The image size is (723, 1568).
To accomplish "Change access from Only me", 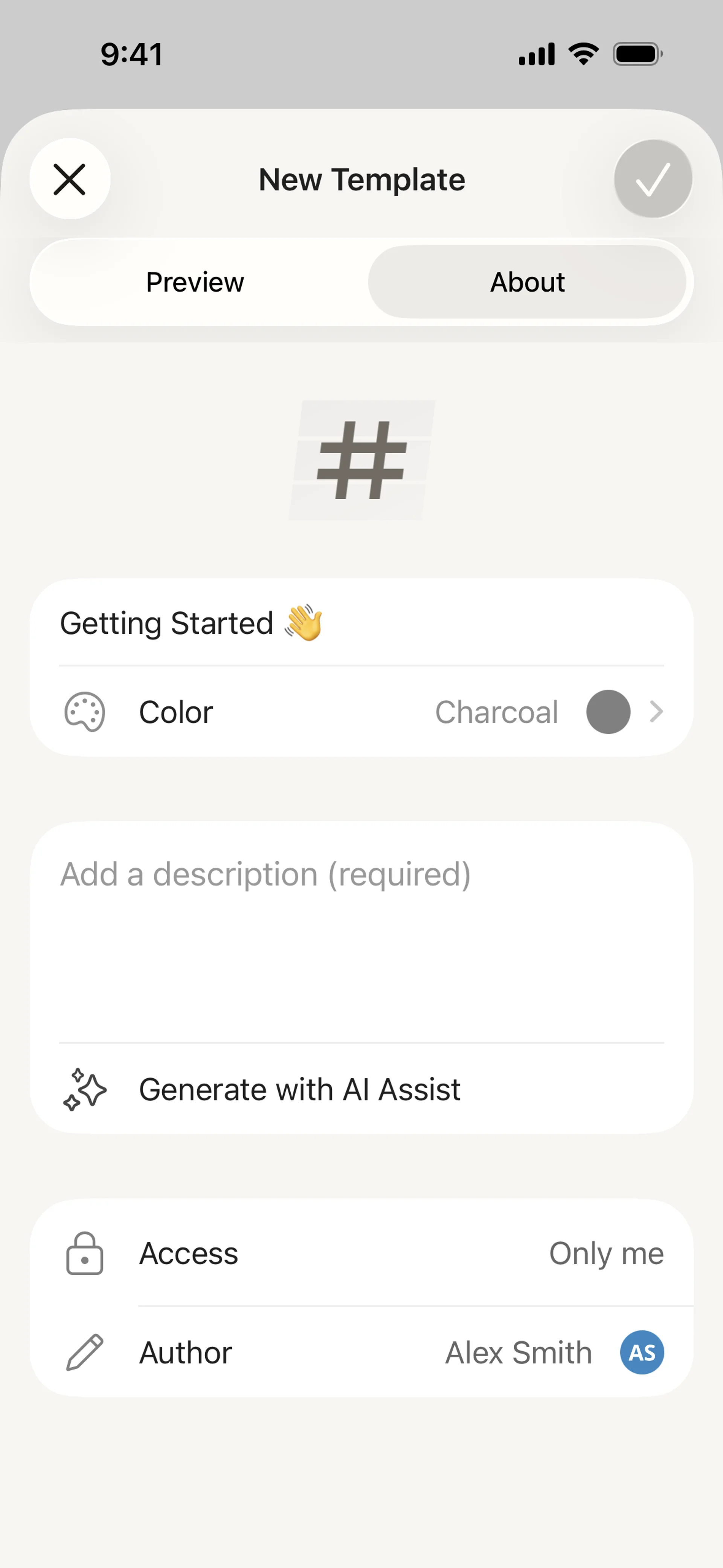I will pyautogui.click(x=606, y=1253).
